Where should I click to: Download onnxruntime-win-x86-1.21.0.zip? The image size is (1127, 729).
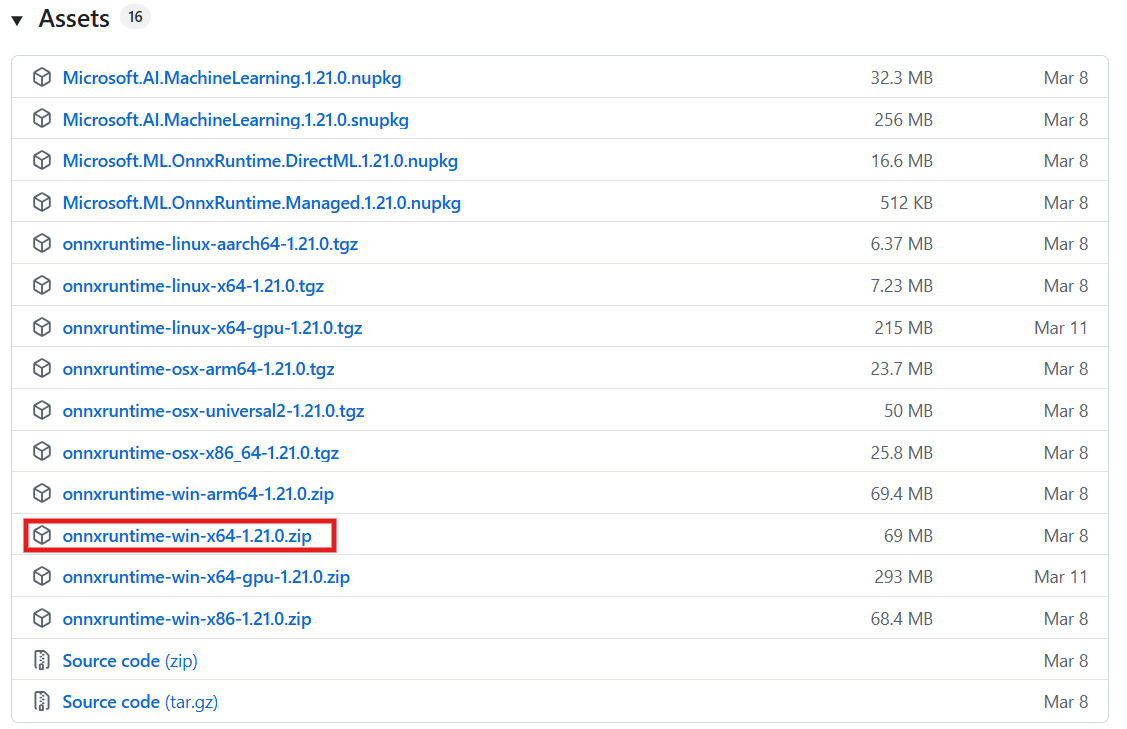click(x=186, y=618)
